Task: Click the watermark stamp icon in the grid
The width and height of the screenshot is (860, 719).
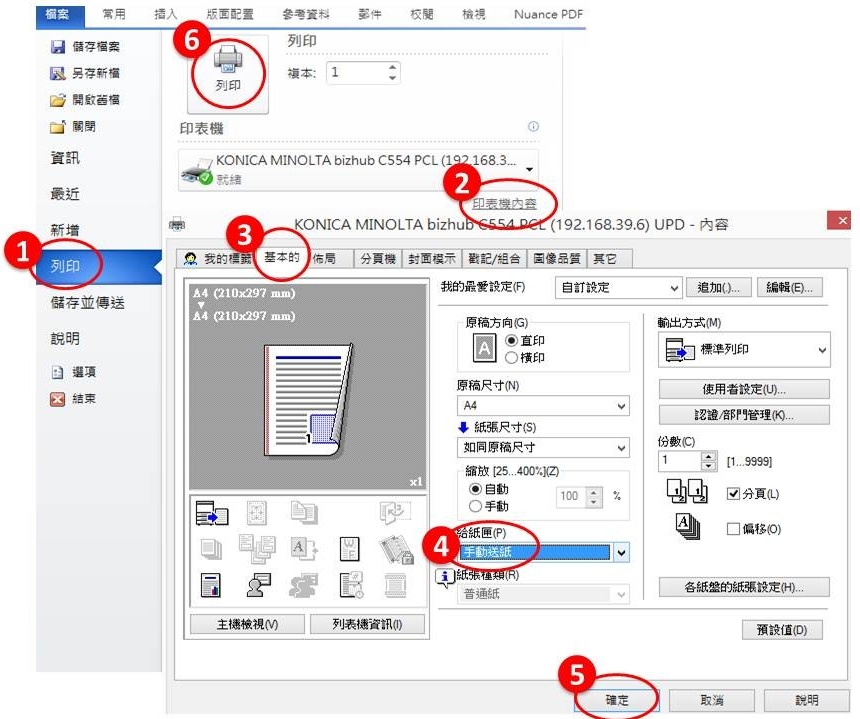Action: 350,549
